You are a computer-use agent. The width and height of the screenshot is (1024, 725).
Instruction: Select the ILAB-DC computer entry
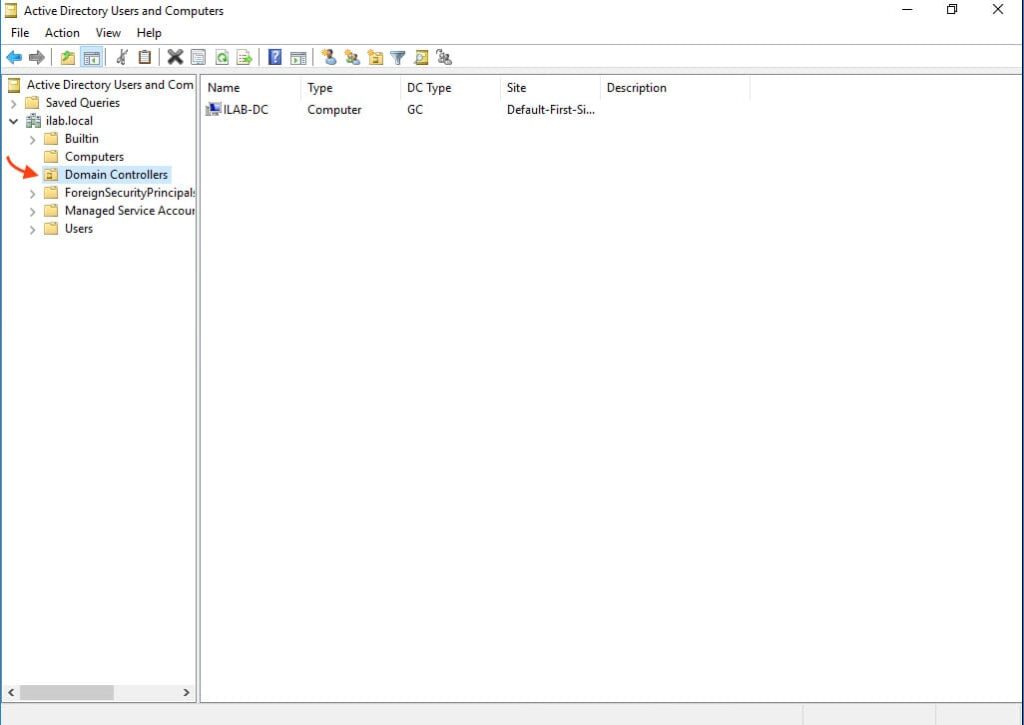[245, 110]
